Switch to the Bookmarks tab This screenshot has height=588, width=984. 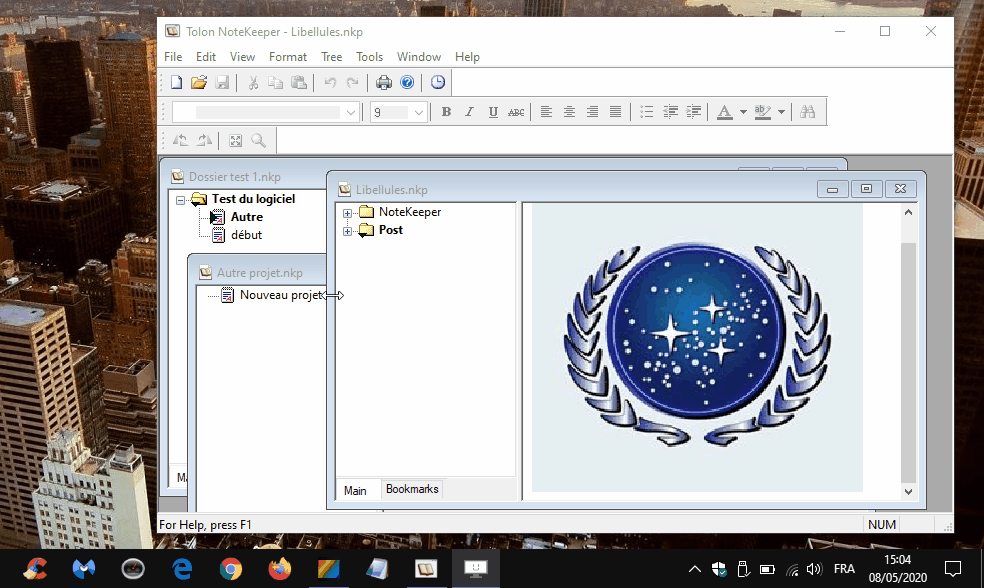(x=412, y=489)
